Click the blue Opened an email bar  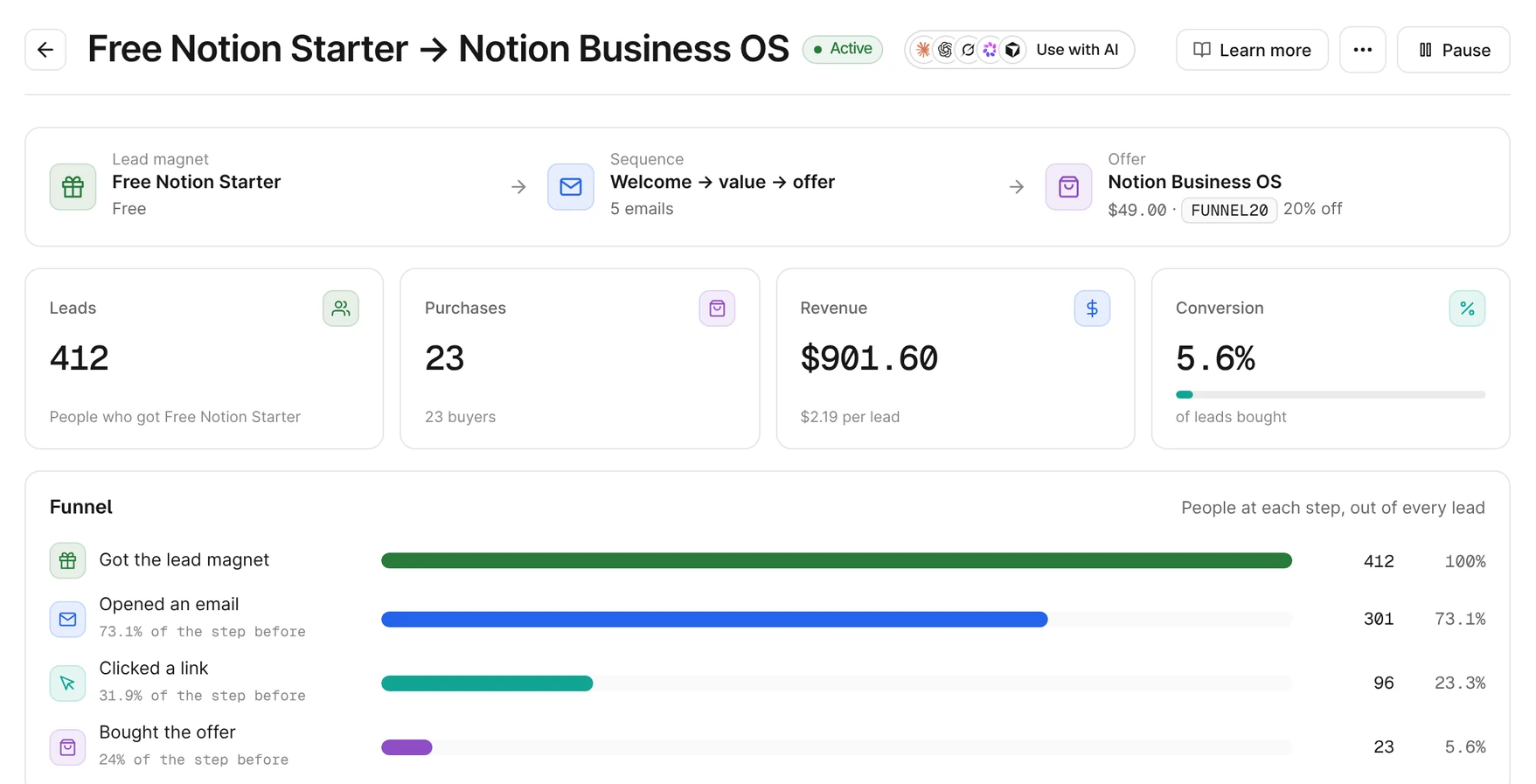click(x=714, y=619)
